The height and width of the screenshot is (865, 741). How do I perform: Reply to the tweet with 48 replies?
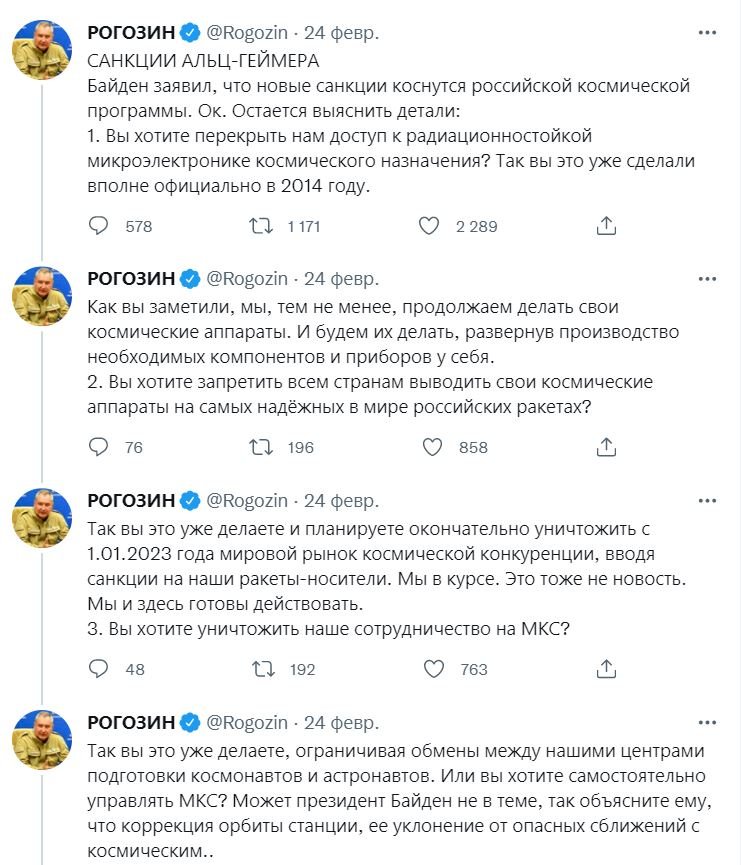click(x=99, y=669)
